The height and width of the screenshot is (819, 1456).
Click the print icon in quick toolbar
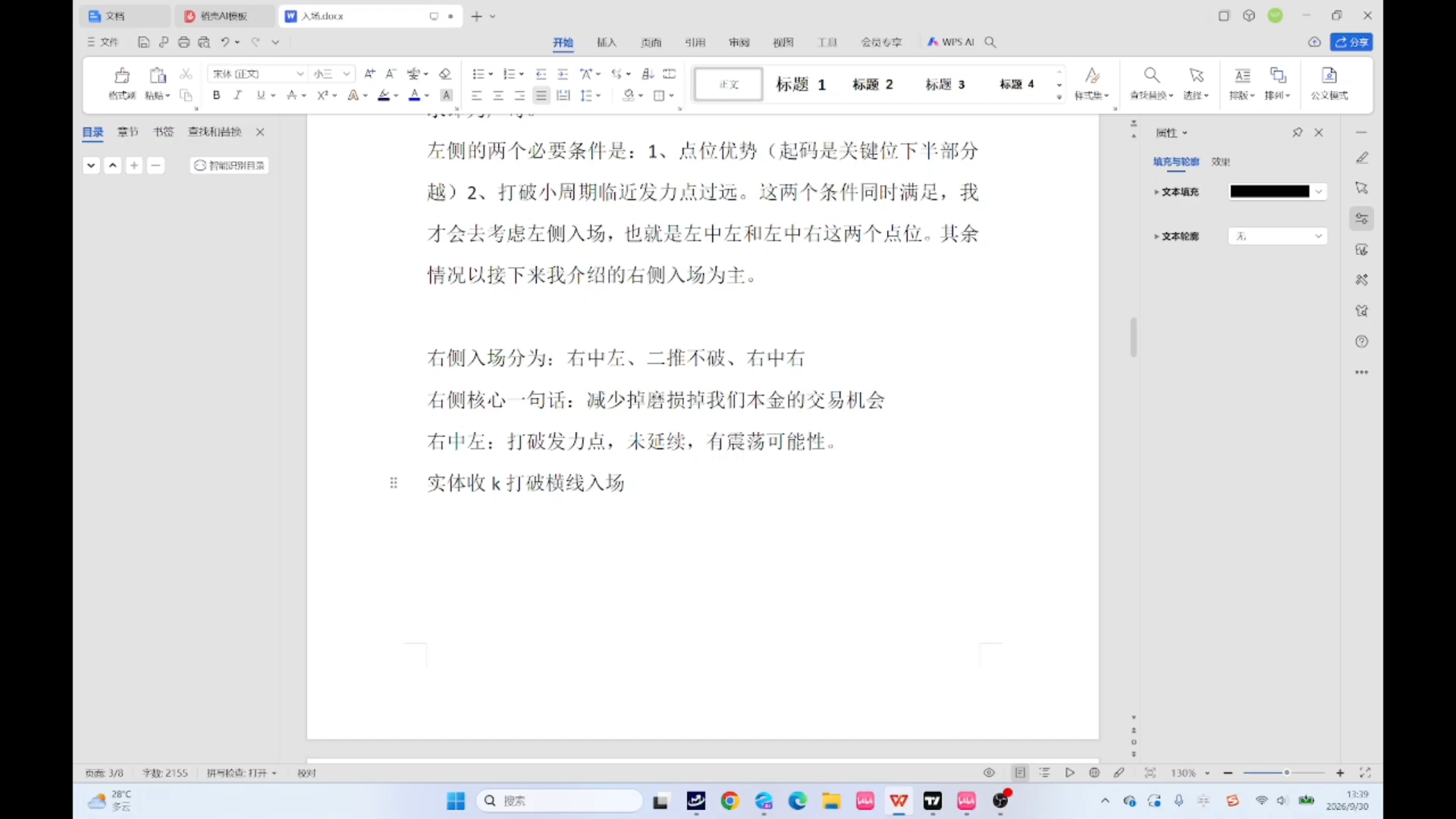click(x=184, y=42)
